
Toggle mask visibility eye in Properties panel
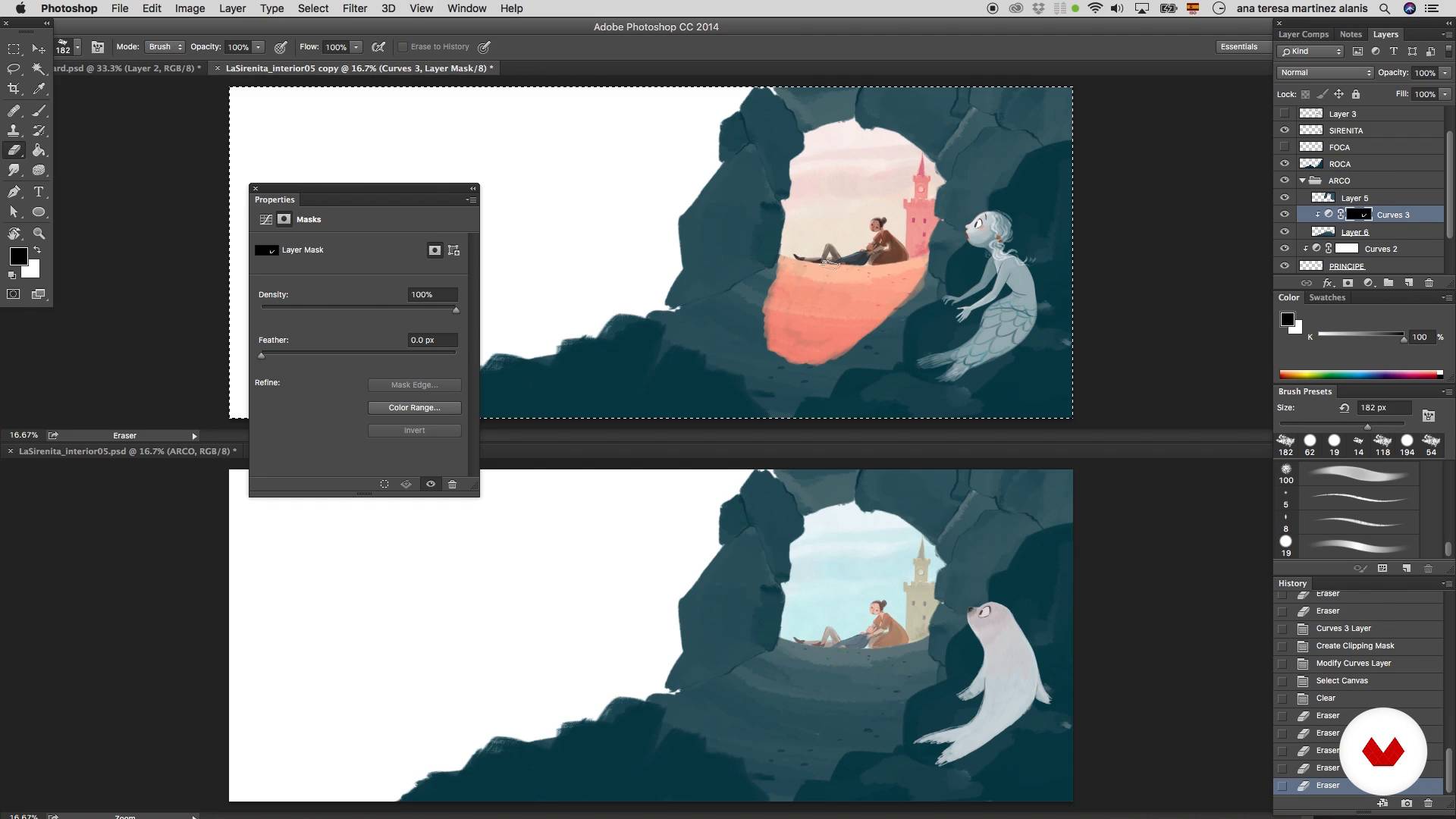(x=431, y=484)
